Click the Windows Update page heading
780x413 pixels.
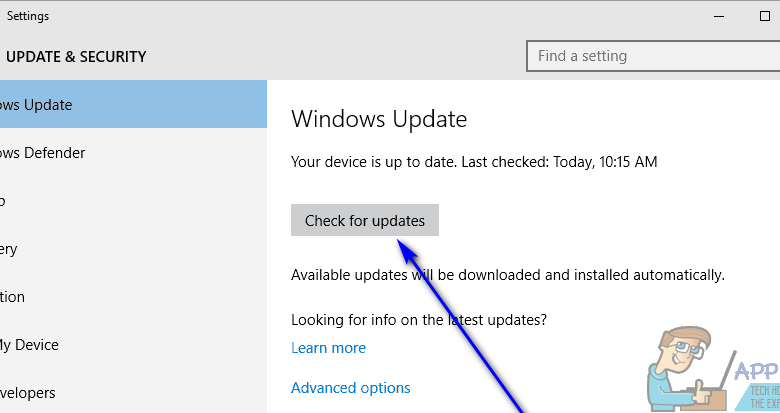(379, 119)
